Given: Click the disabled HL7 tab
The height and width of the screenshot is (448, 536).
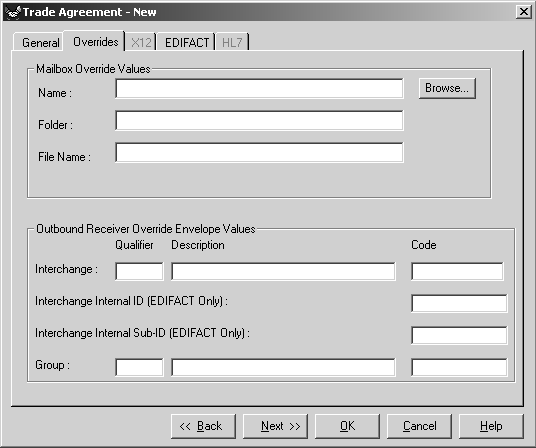Looking at the screenshot, I should 232,42.
